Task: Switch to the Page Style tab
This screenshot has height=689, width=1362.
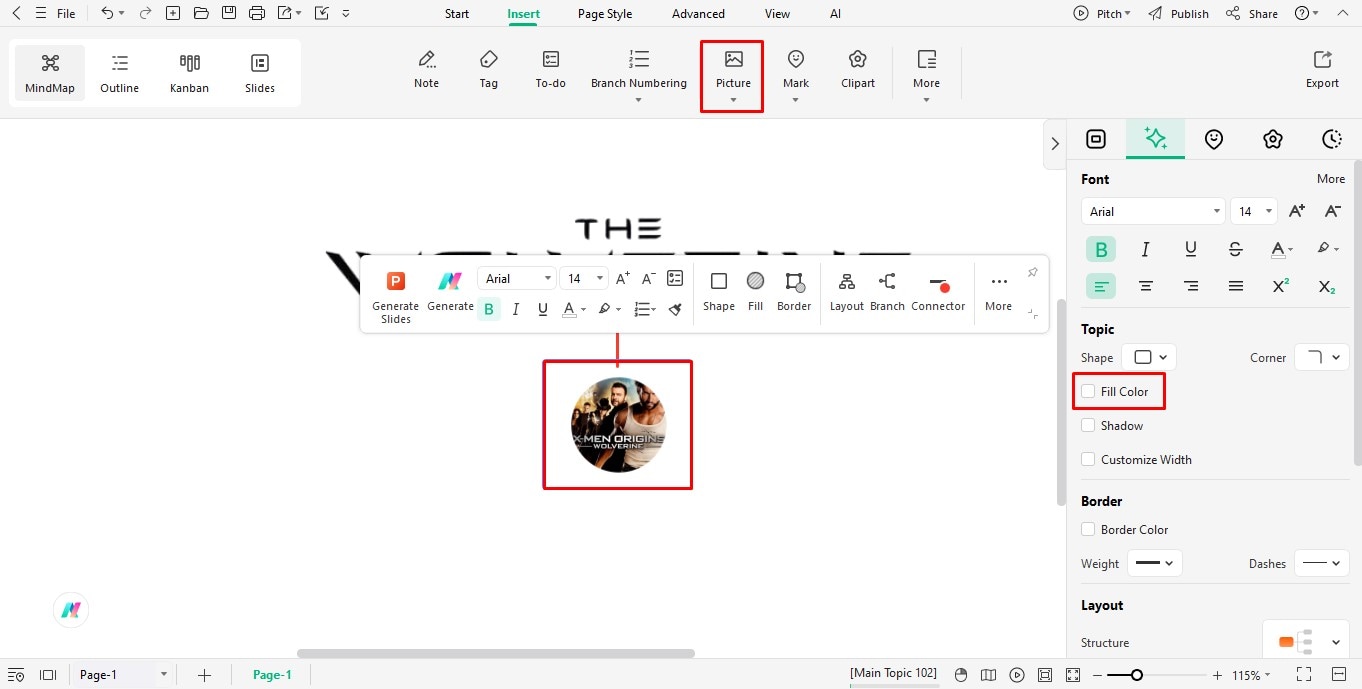Action: 605,14
